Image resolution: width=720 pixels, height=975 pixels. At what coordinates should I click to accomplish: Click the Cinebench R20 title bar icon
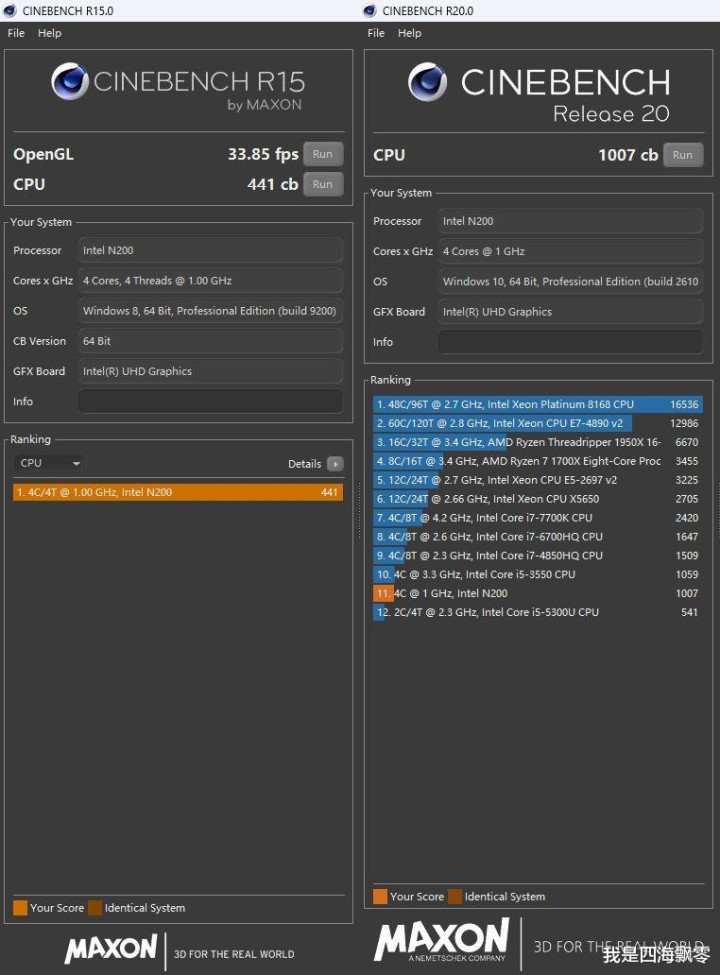click(370, 11)
